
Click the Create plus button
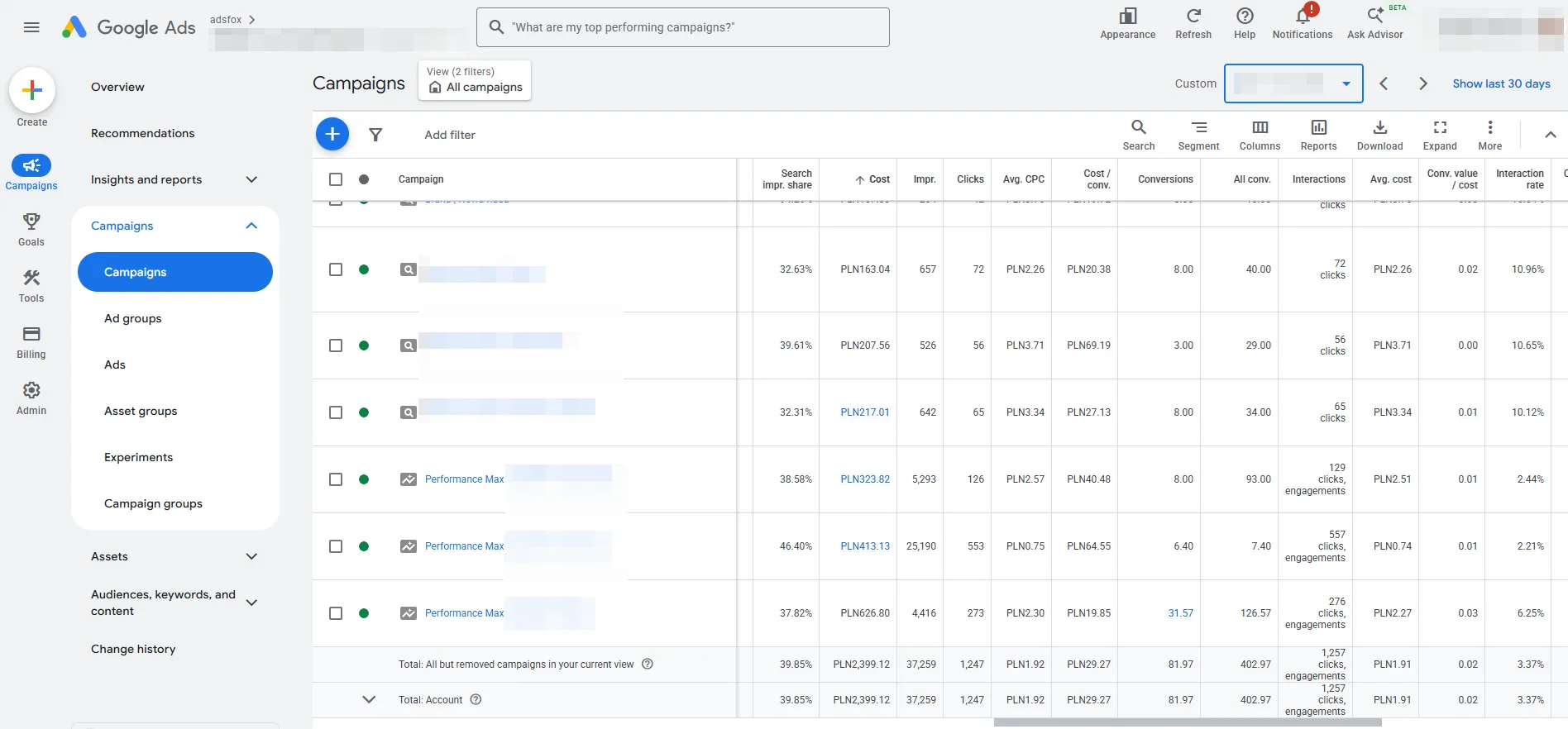click(x=32, y=90)
